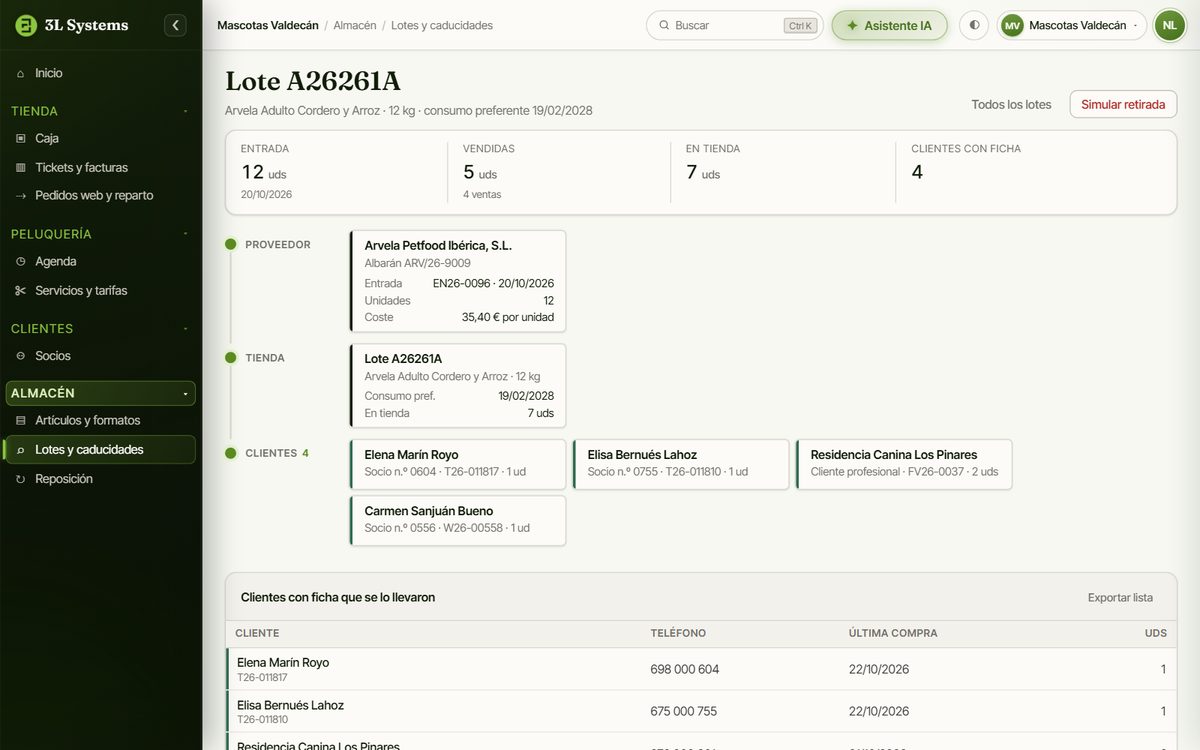The image size is (1200, 750).
Task: Click Exportar lista
Action: click(x=1120, y=597)
